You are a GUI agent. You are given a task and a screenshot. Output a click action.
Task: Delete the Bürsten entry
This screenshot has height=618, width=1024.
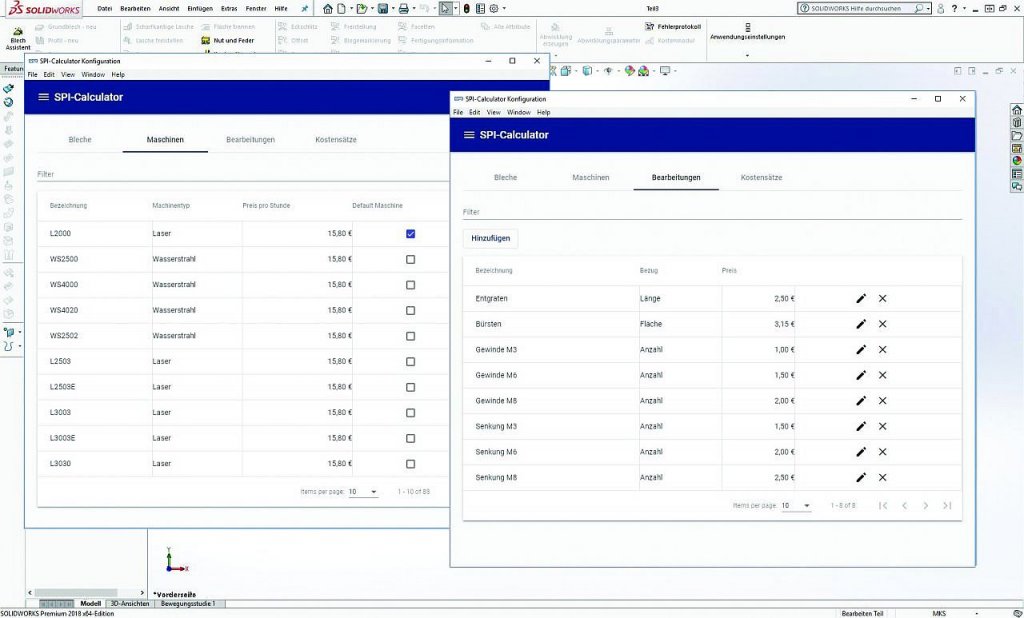click(x=882, y=324)
